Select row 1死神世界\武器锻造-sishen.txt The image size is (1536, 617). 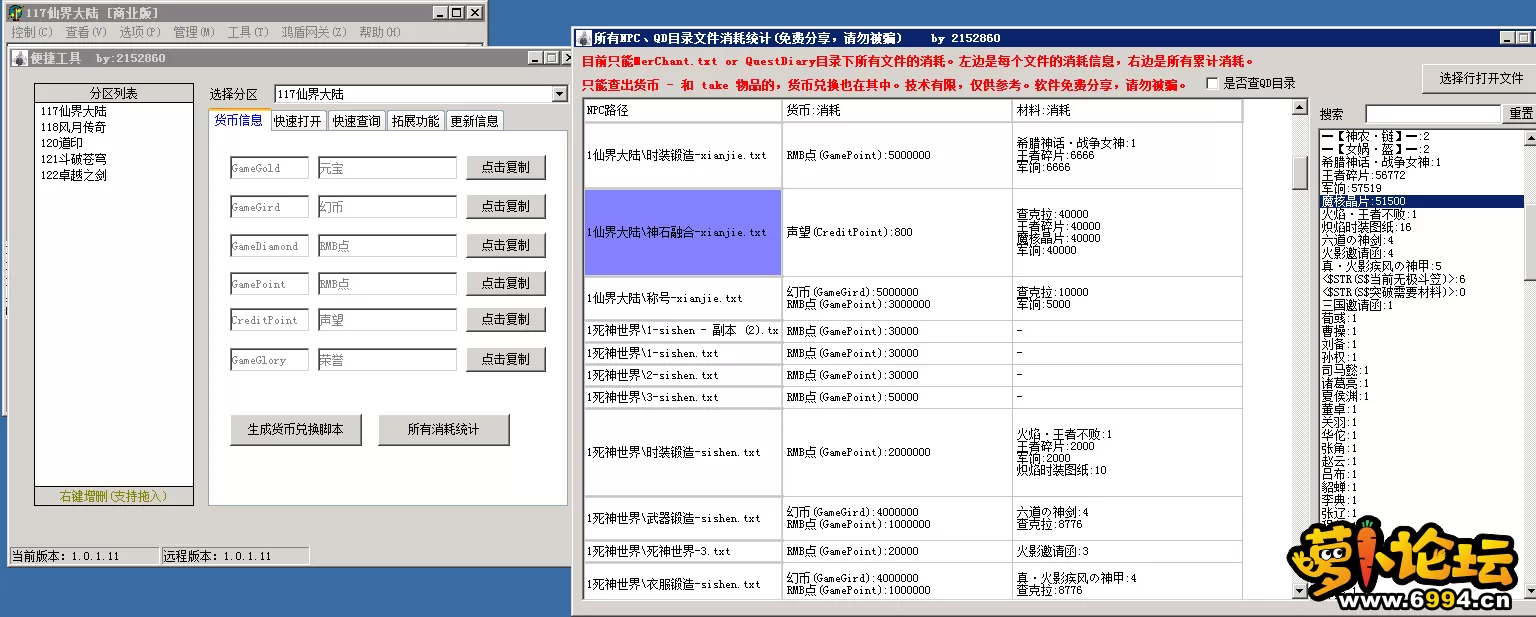682,518
